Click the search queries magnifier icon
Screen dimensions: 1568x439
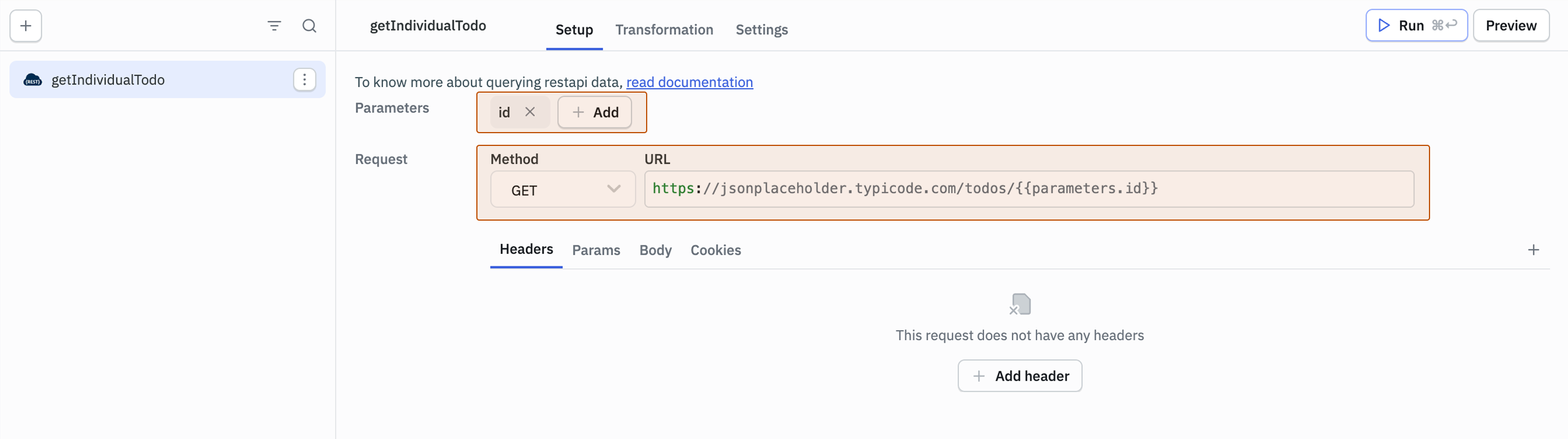(x=309, y=25)
